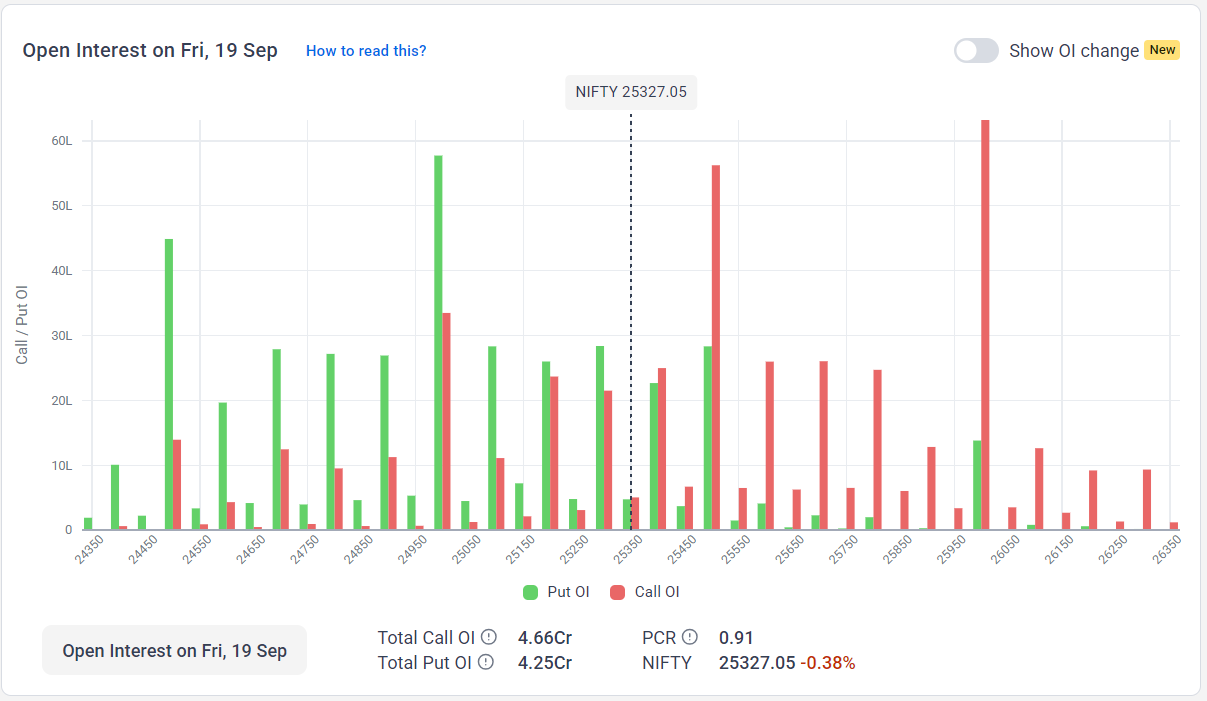Select the tallest green Put OI bar
1207x701 pixels.
pos(438,342)
